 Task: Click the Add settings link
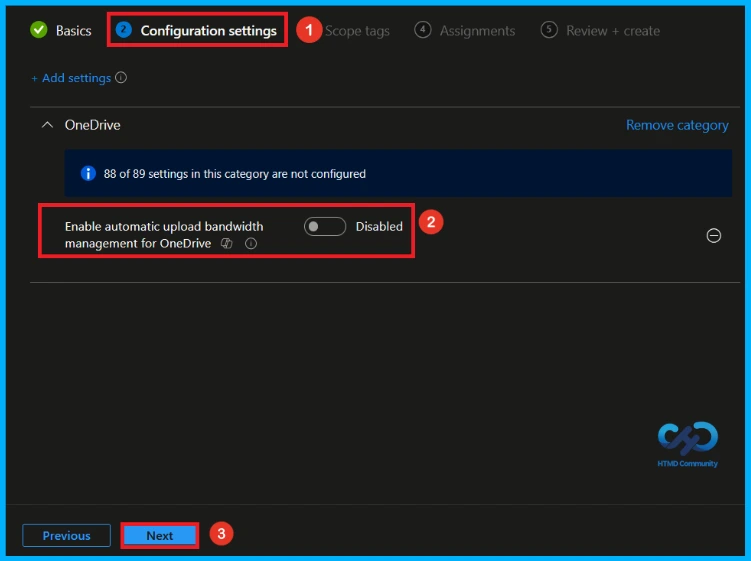pos(71,78)
